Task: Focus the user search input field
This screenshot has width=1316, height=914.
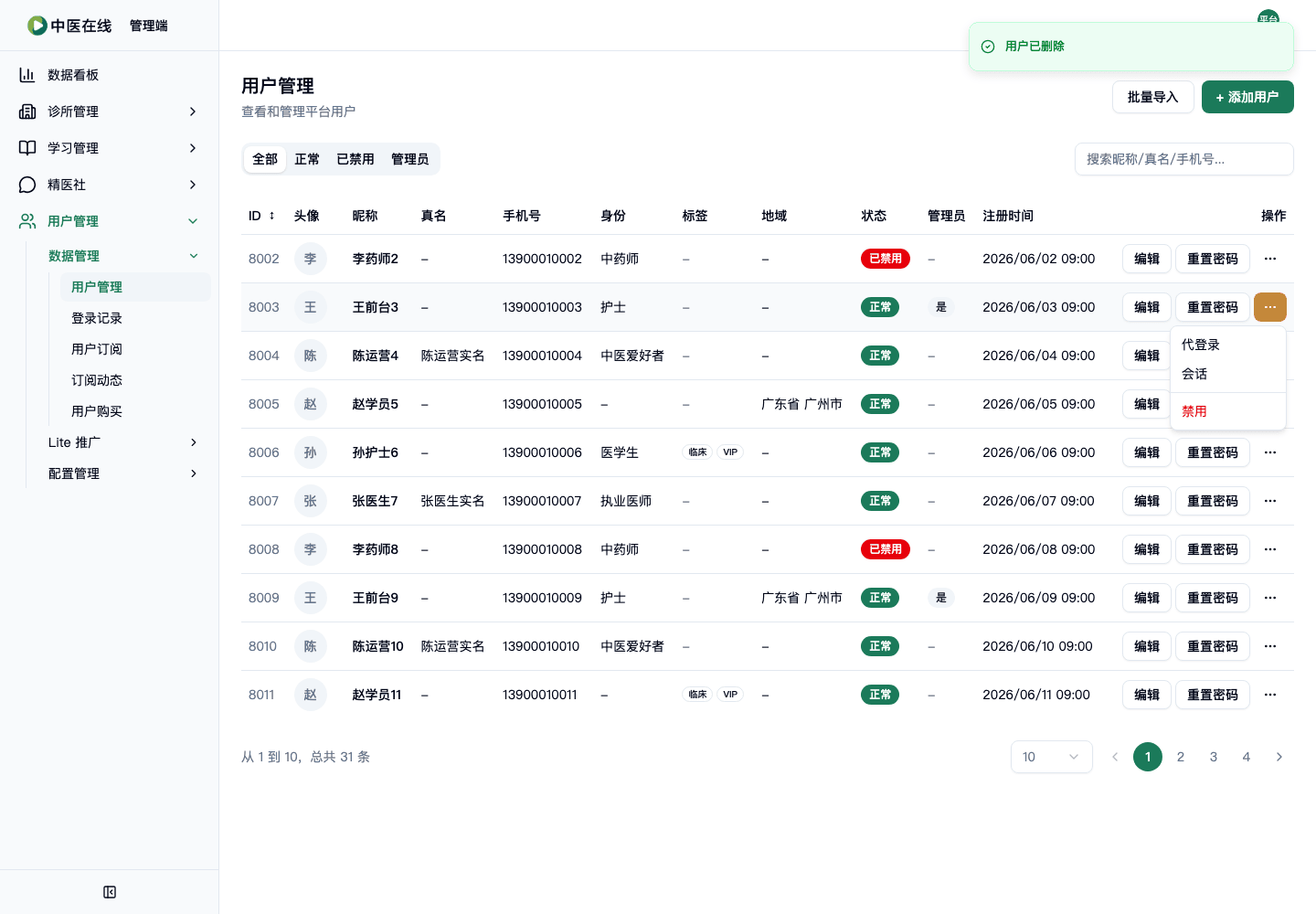Action: 1184,159
